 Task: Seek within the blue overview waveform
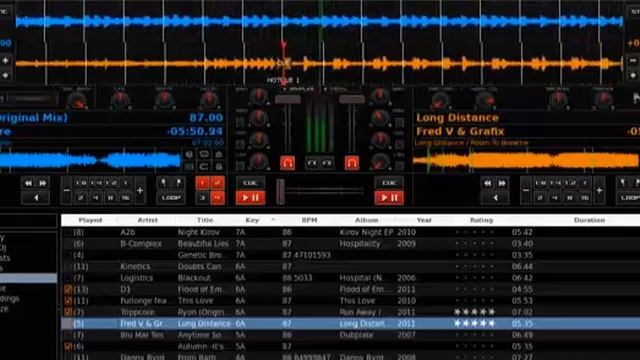[90, 160]
